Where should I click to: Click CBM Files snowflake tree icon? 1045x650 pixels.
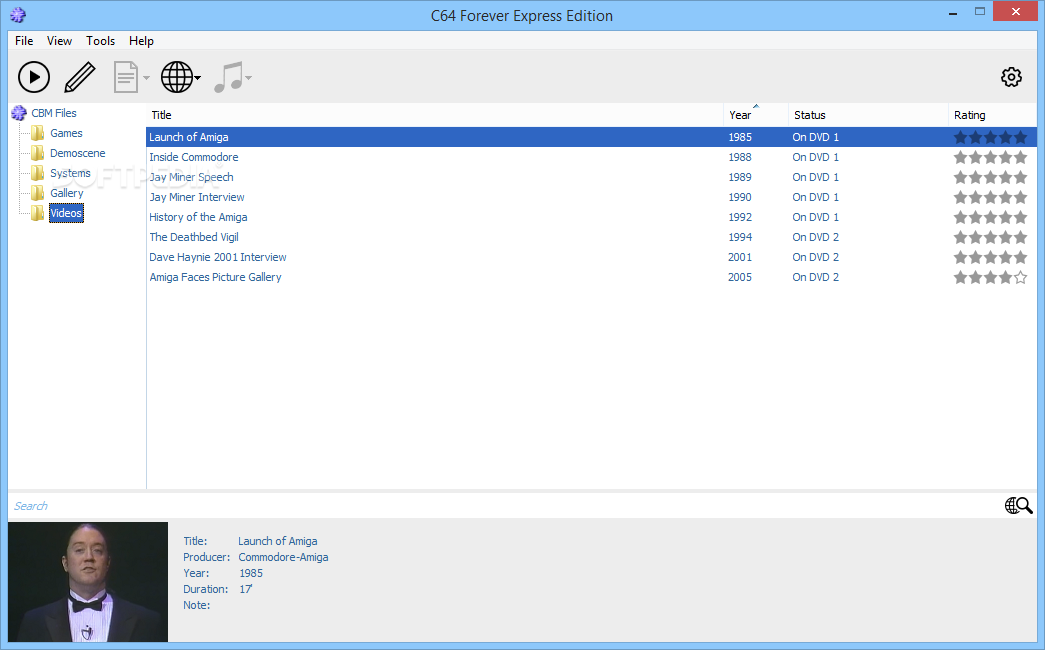[x=19, y=113]
